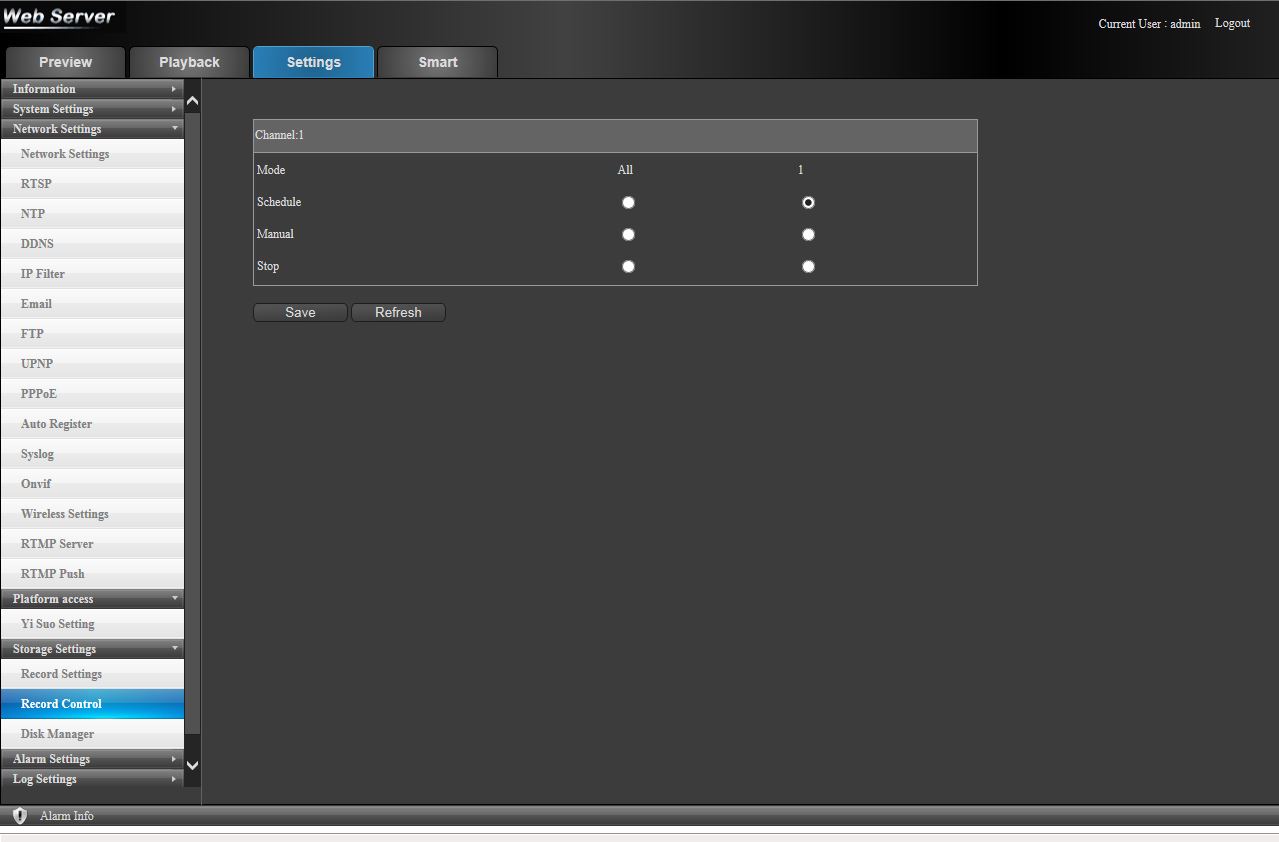Open Disk Manager in the sidebar
The image size is (1279, 842).
tap(58, 734)
